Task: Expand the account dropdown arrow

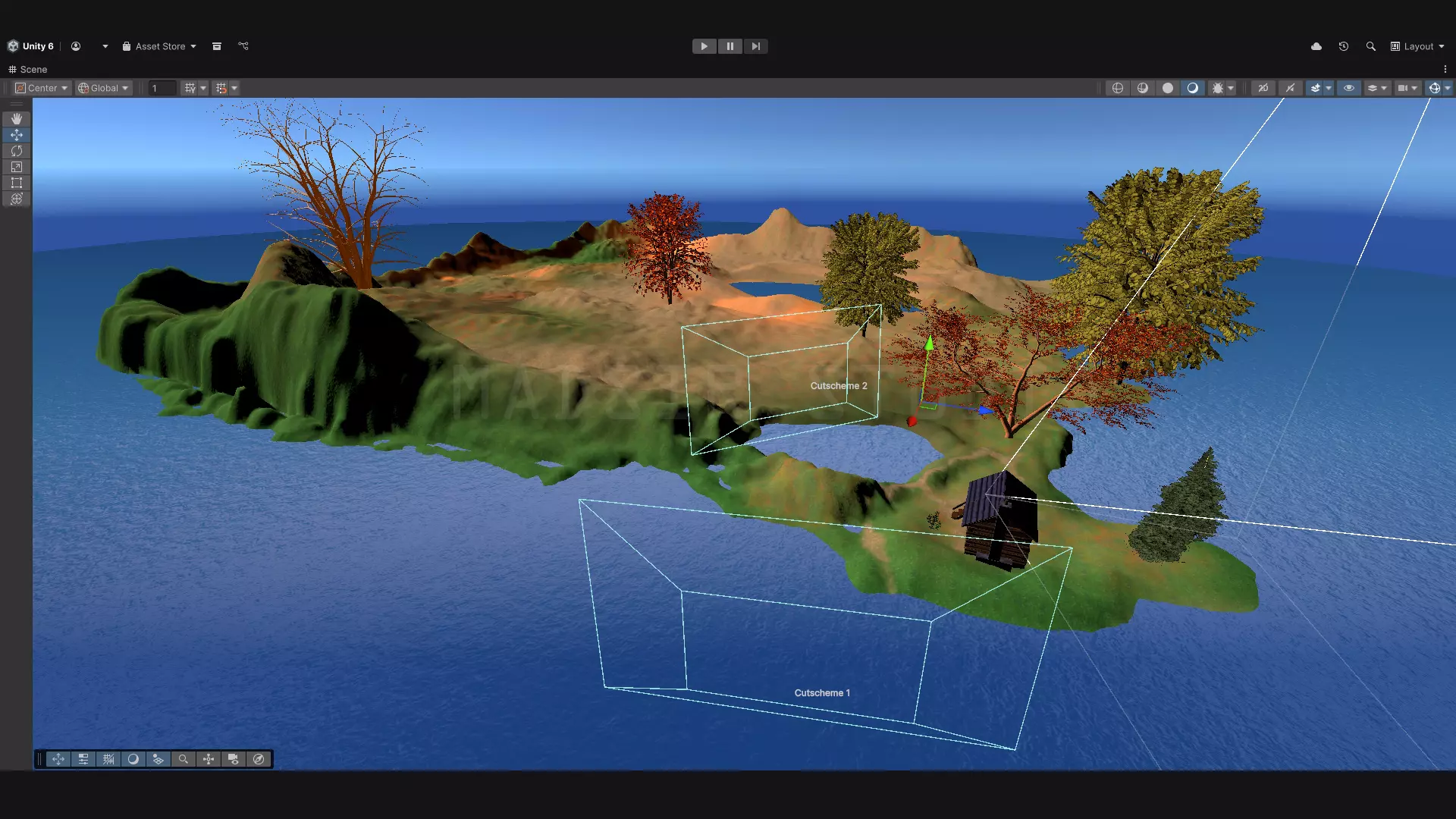Action: 105,46
